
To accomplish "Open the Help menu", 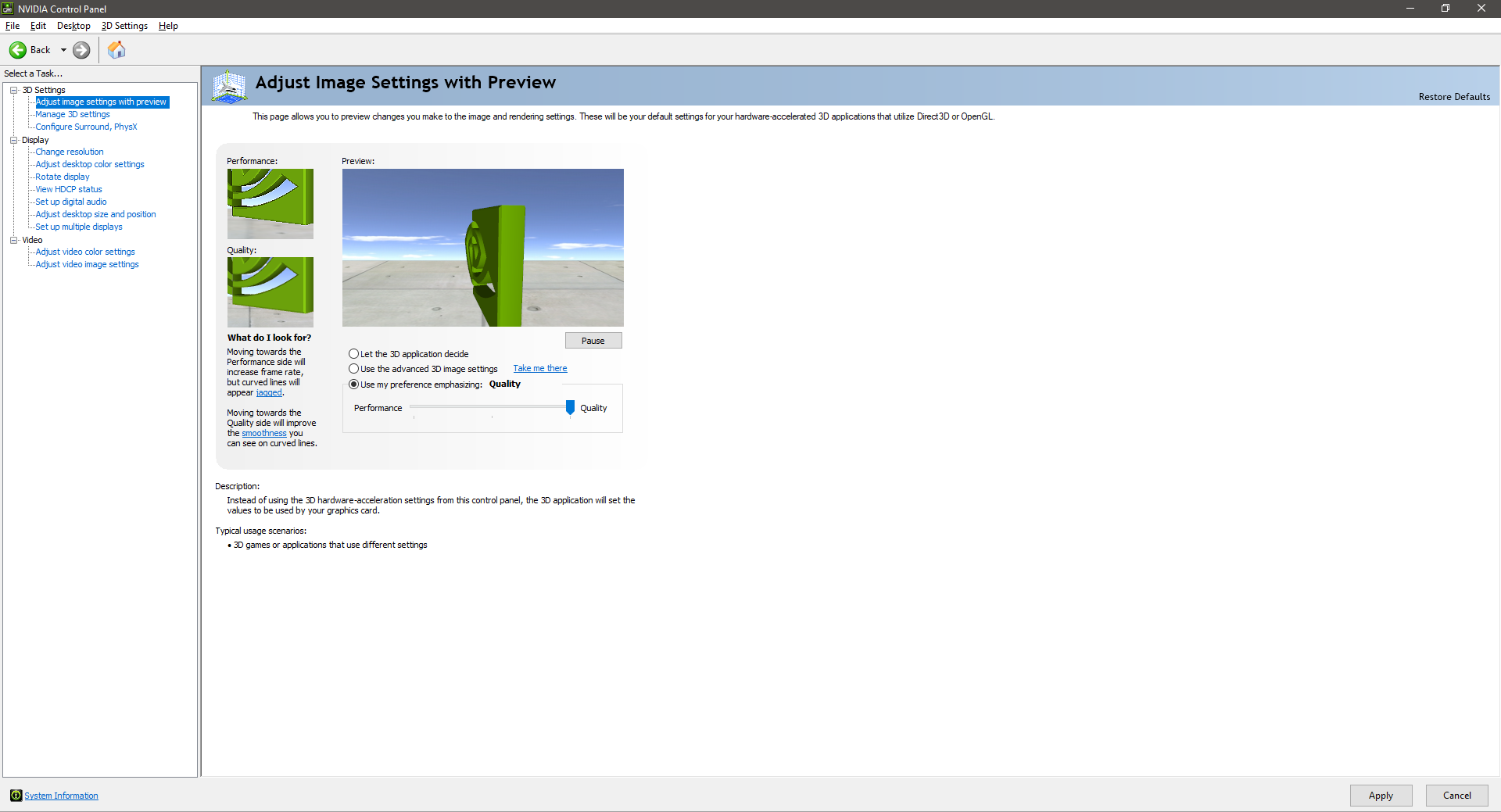I will point(168,26).
